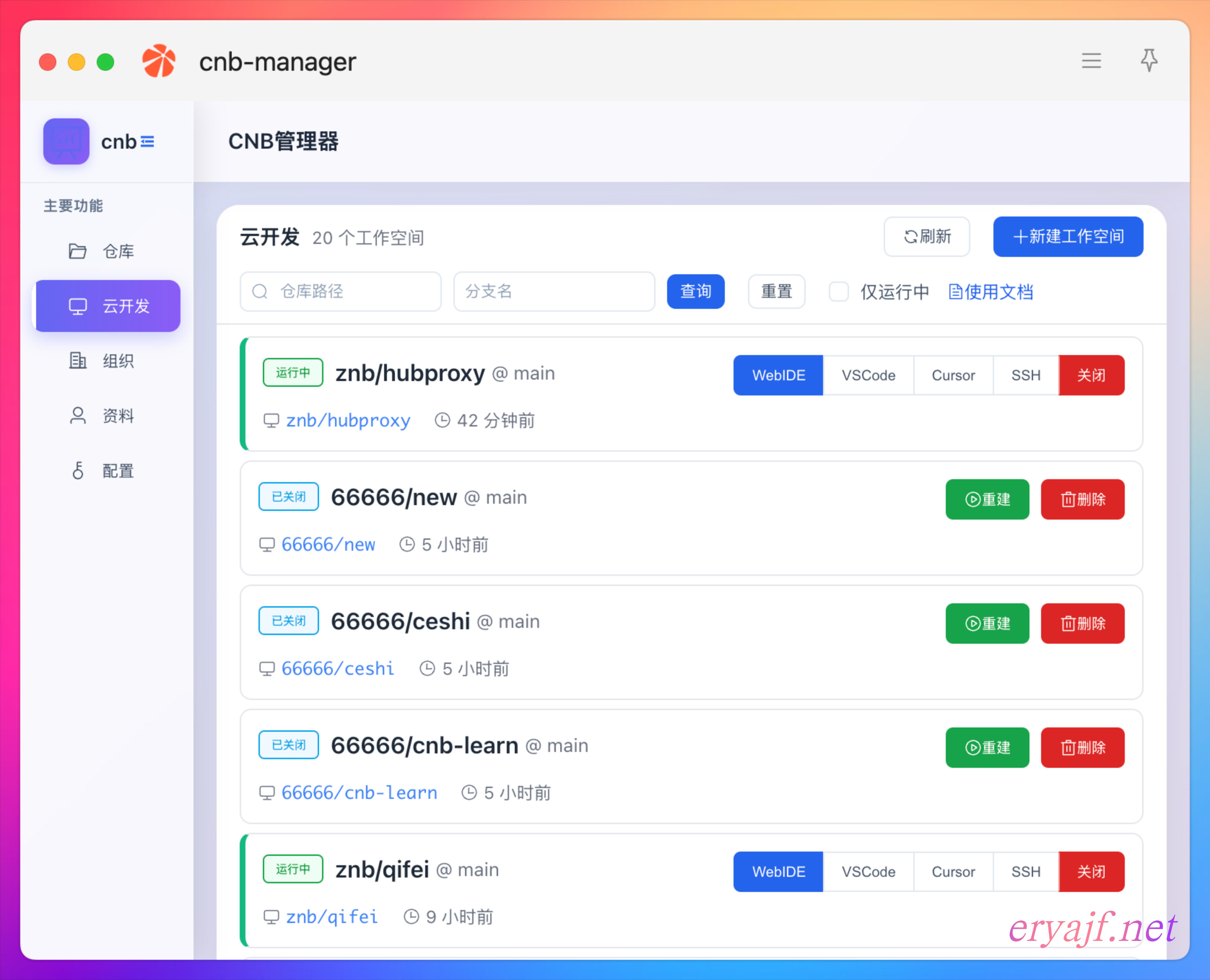Click 重建 for 66666/ceshi
Screen dimensions: 1210x980
tap(987, 624)
